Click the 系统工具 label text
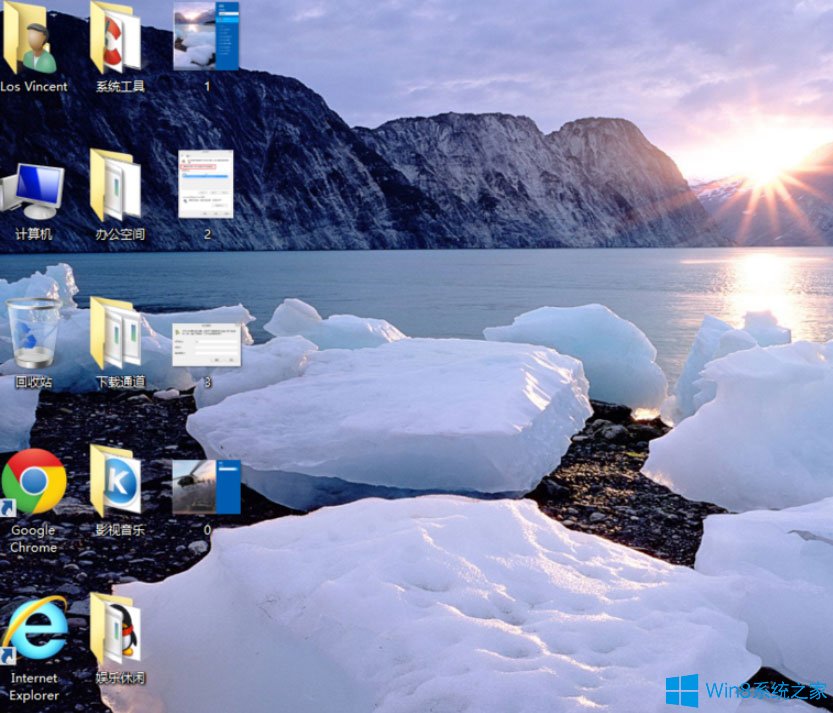The image size is (833, 713). pyautogui.click(x=120, y=87)
